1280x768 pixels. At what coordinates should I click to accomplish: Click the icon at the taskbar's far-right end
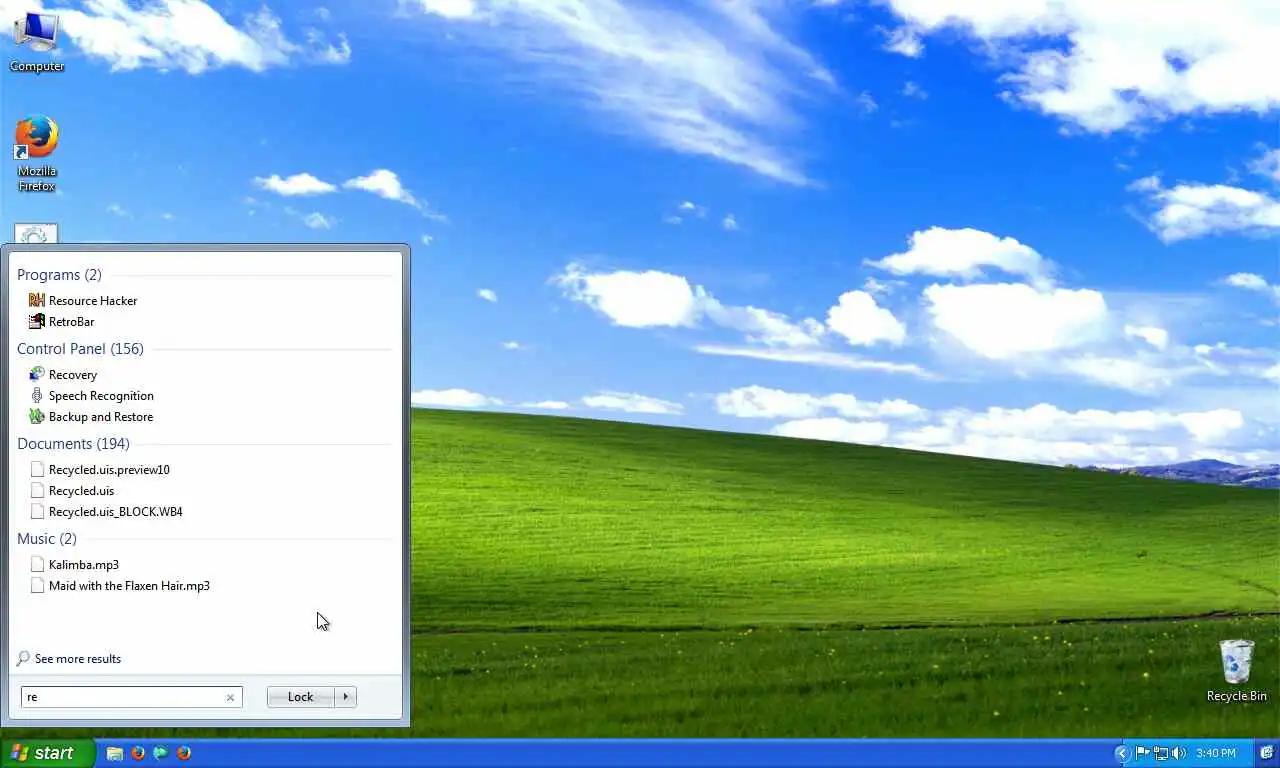tap(1267, 753)
